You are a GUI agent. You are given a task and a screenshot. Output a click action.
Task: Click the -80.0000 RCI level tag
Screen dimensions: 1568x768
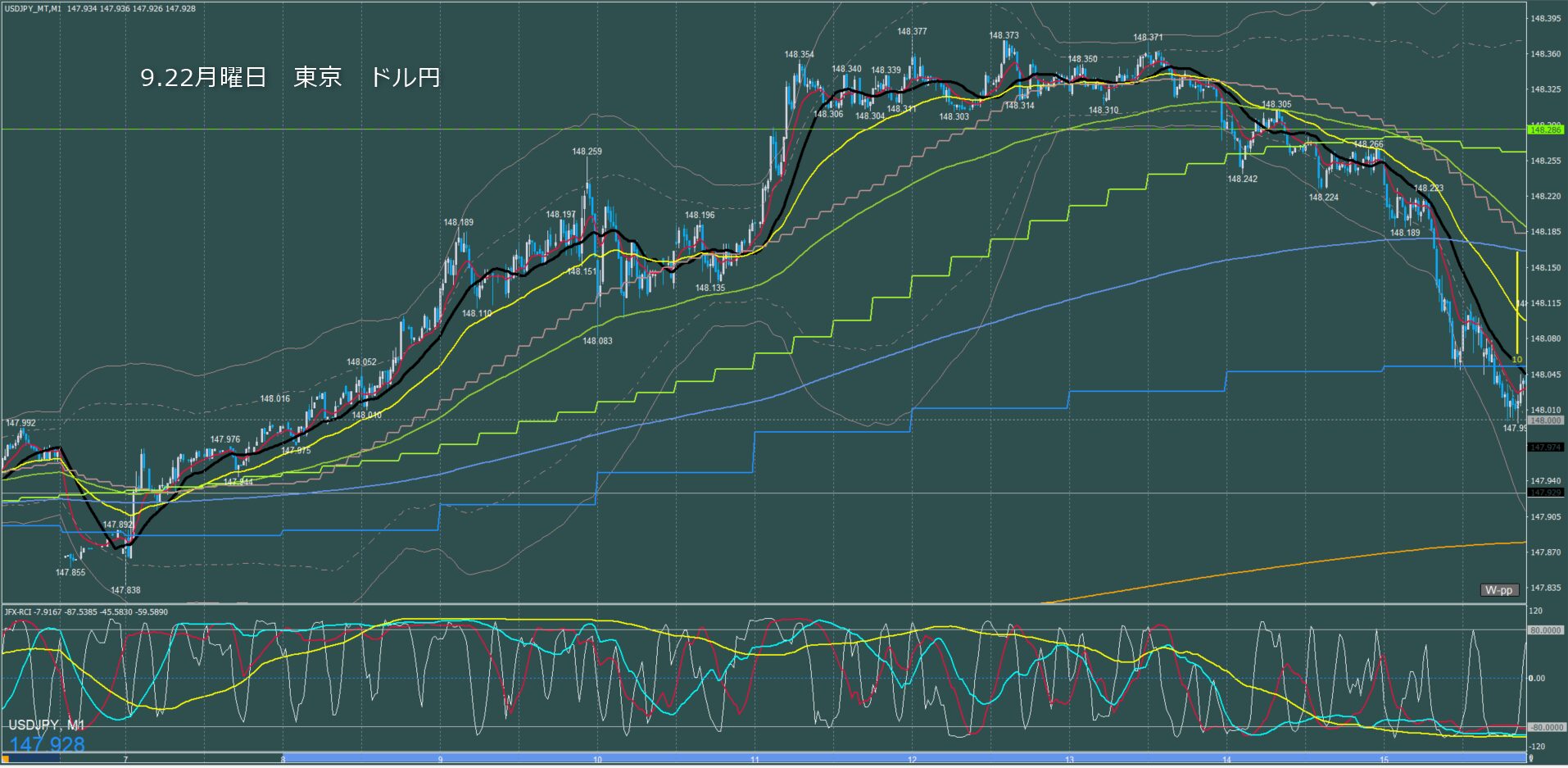pos(1545,727)
